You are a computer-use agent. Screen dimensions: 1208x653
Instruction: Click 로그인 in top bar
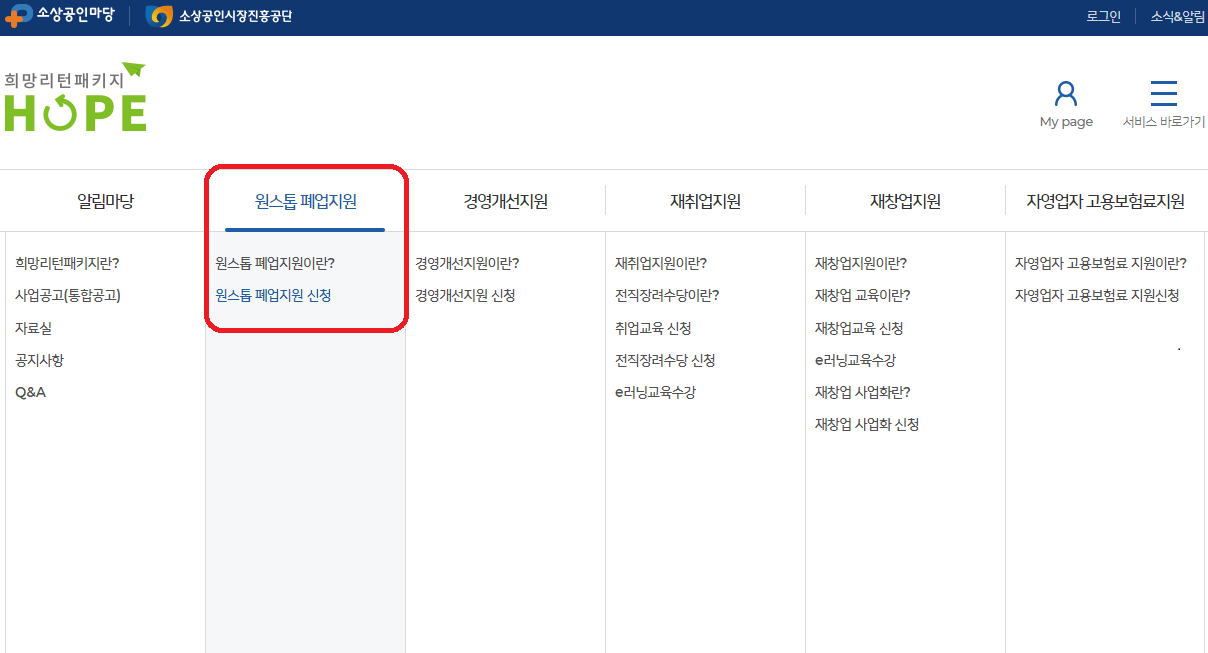point(1103,16)
